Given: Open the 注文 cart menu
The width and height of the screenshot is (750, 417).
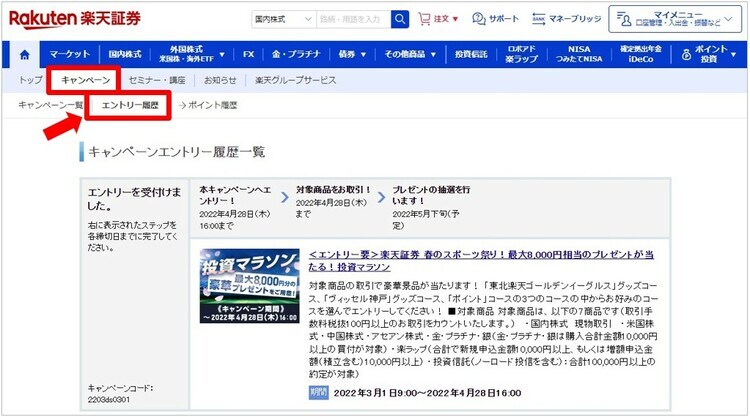Looking at the screenshot, I should click(438, 19).
